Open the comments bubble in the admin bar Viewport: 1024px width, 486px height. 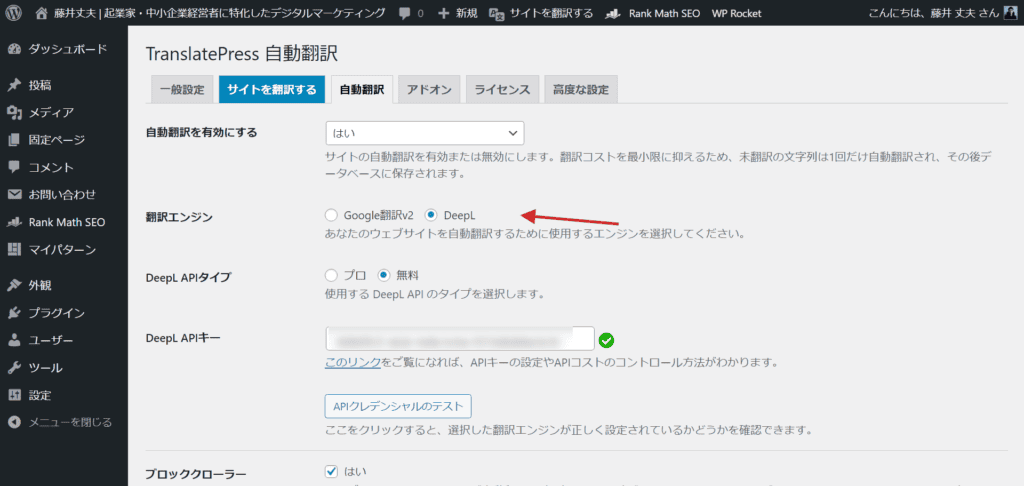point(404,13)
